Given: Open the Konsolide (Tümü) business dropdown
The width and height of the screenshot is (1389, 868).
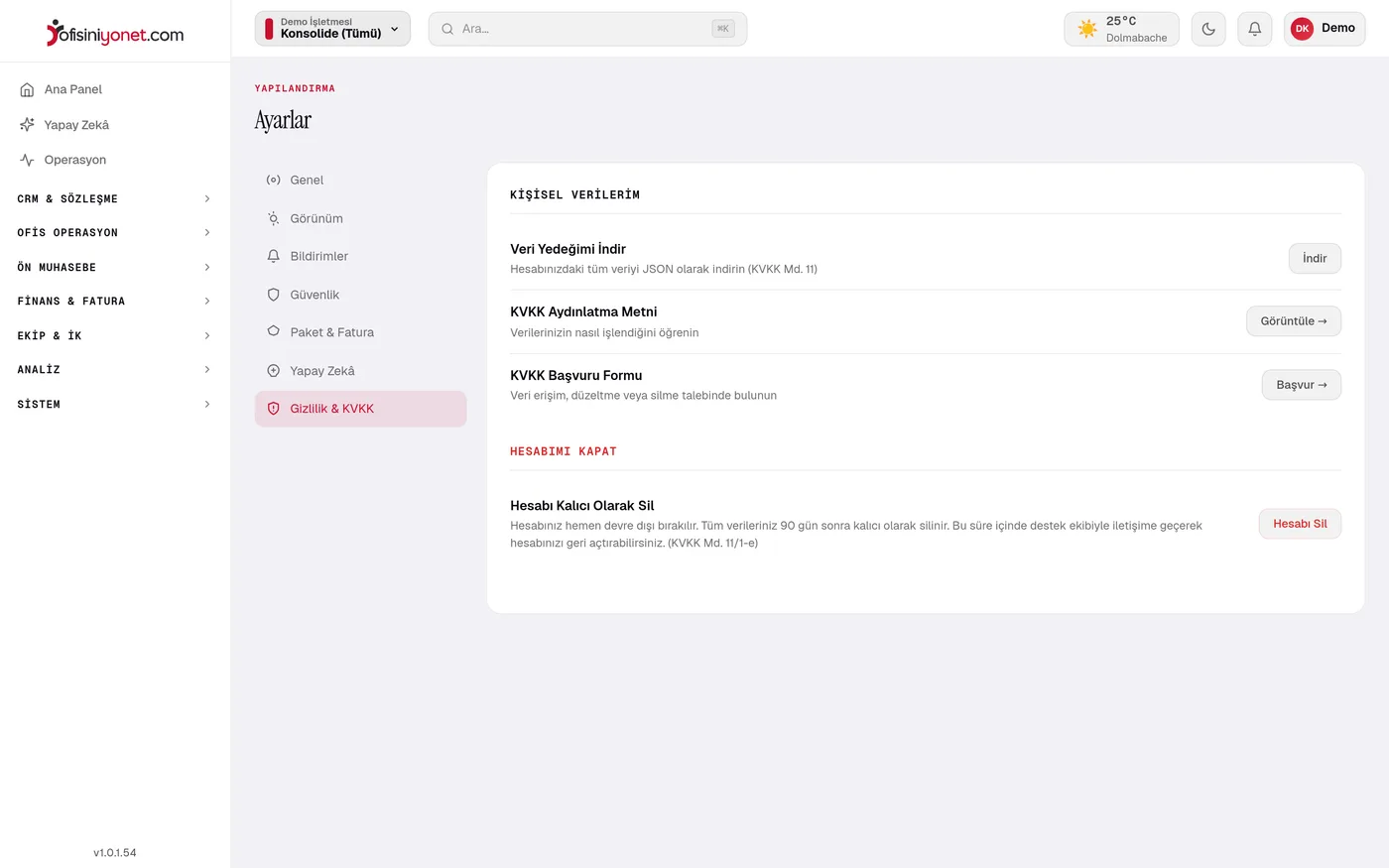Looking at the screenshot, I should 332,29.
